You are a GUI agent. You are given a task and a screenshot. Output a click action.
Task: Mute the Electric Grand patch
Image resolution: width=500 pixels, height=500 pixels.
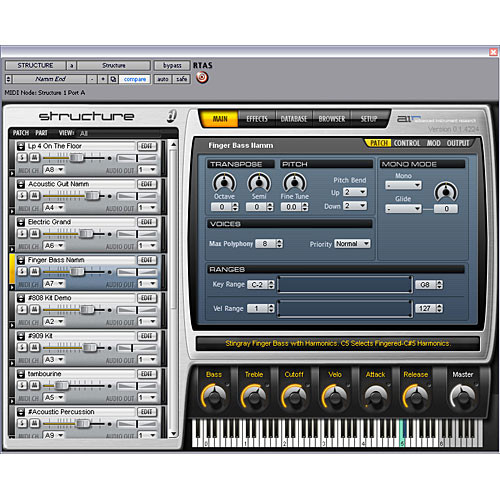point(34,234)
